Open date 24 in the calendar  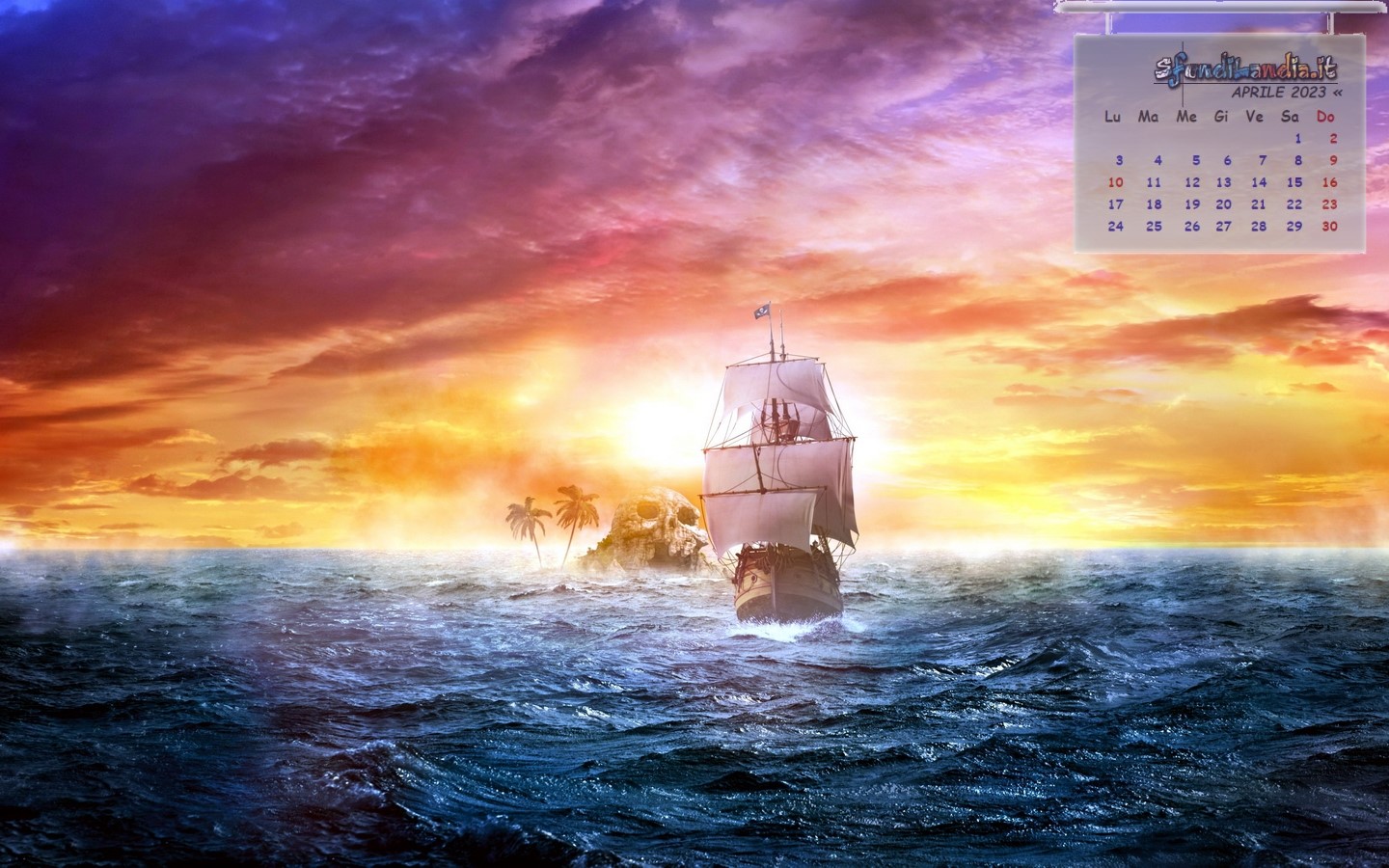(x=1116, y=226)
